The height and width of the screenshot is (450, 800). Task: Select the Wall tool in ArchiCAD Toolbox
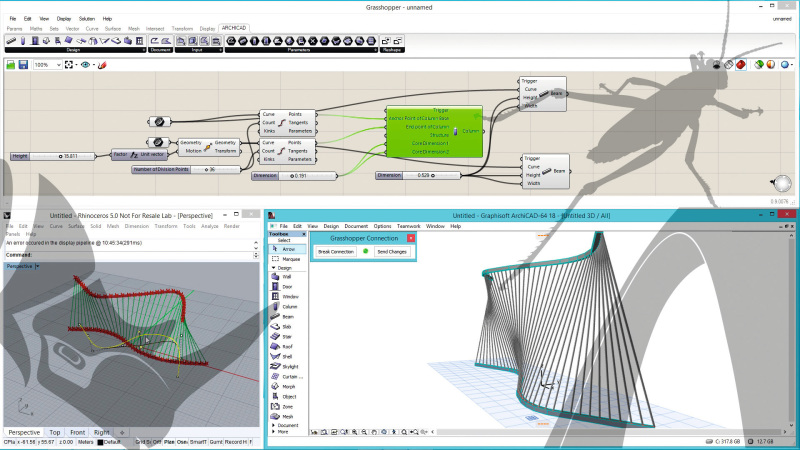pyautogui.click(x=287, y=277)
